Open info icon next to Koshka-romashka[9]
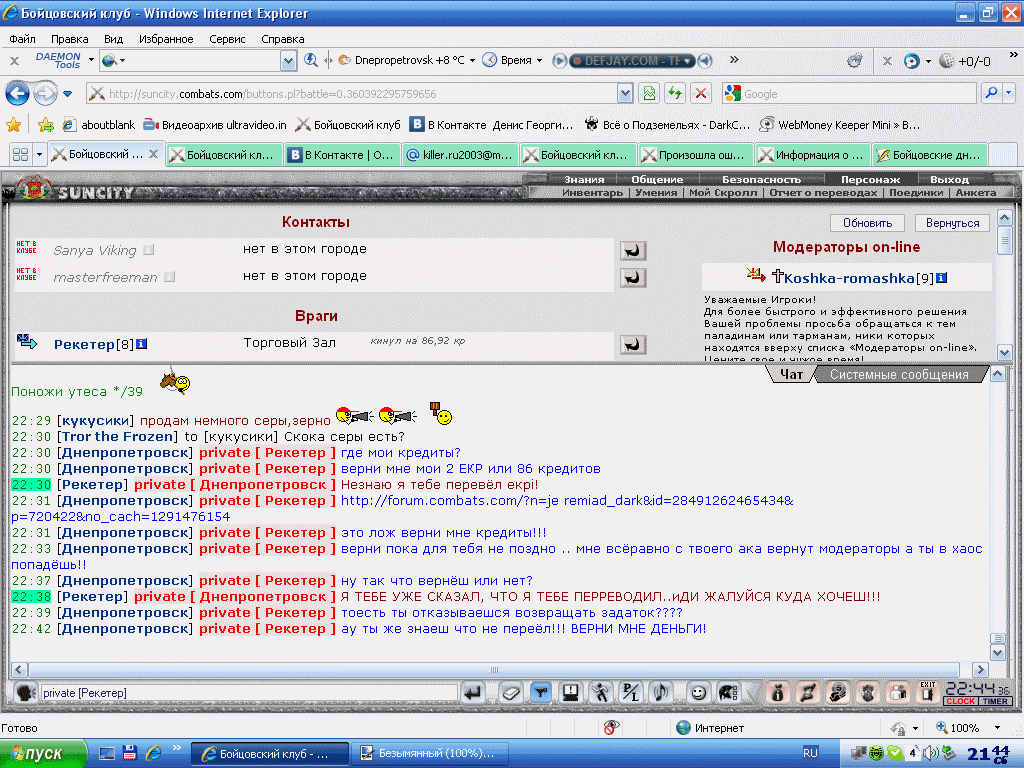This screenshot has height=768, width=1024. point(941,278)
